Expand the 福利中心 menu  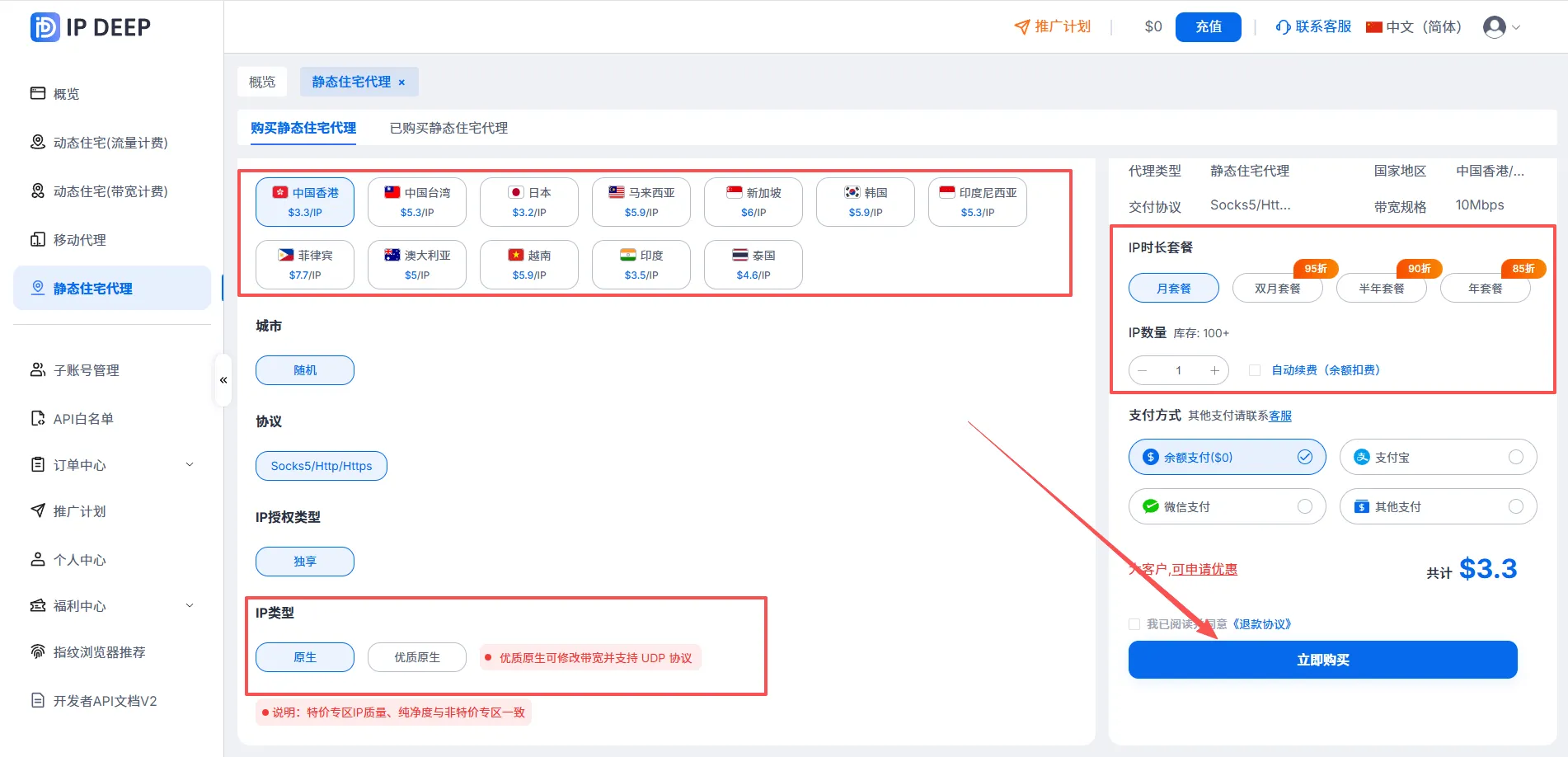(x=190, y=605)
